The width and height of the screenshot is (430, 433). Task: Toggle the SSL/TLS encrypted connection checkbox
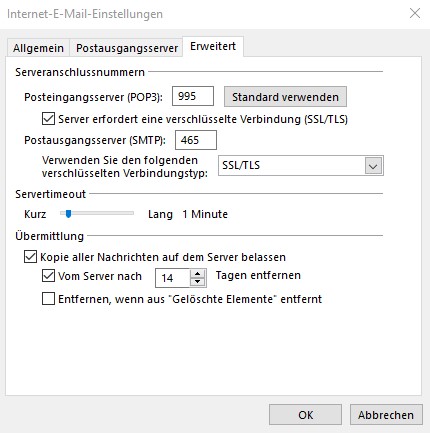click(48, 119)
